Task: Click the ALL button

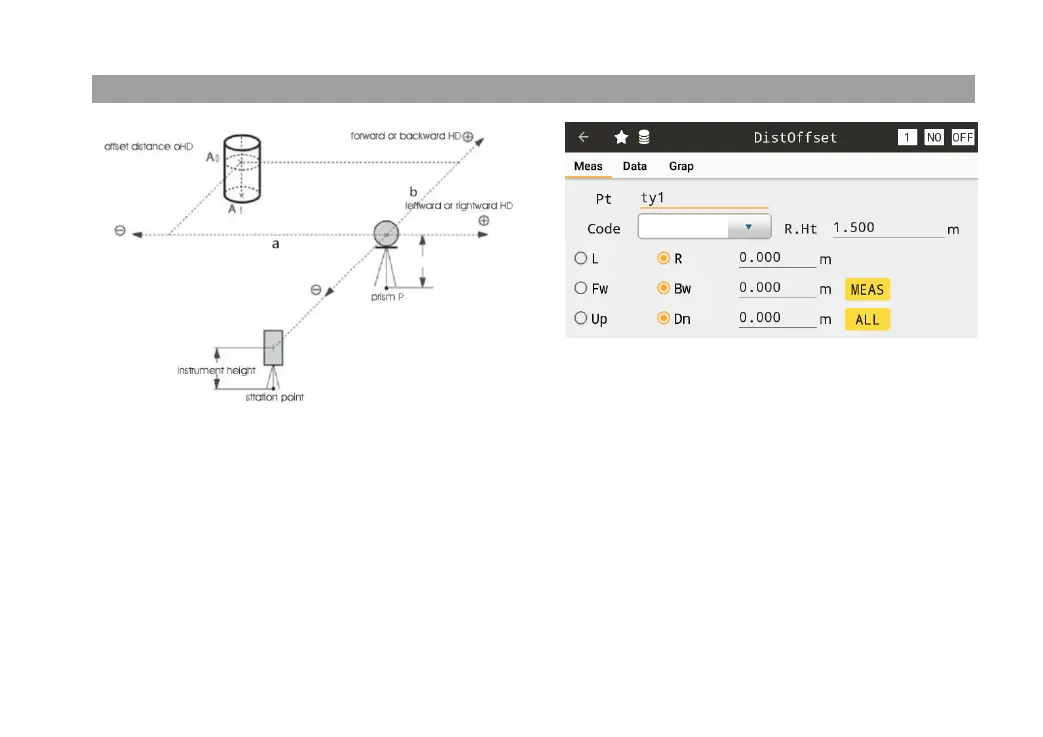Action: [x=867, y=320]
